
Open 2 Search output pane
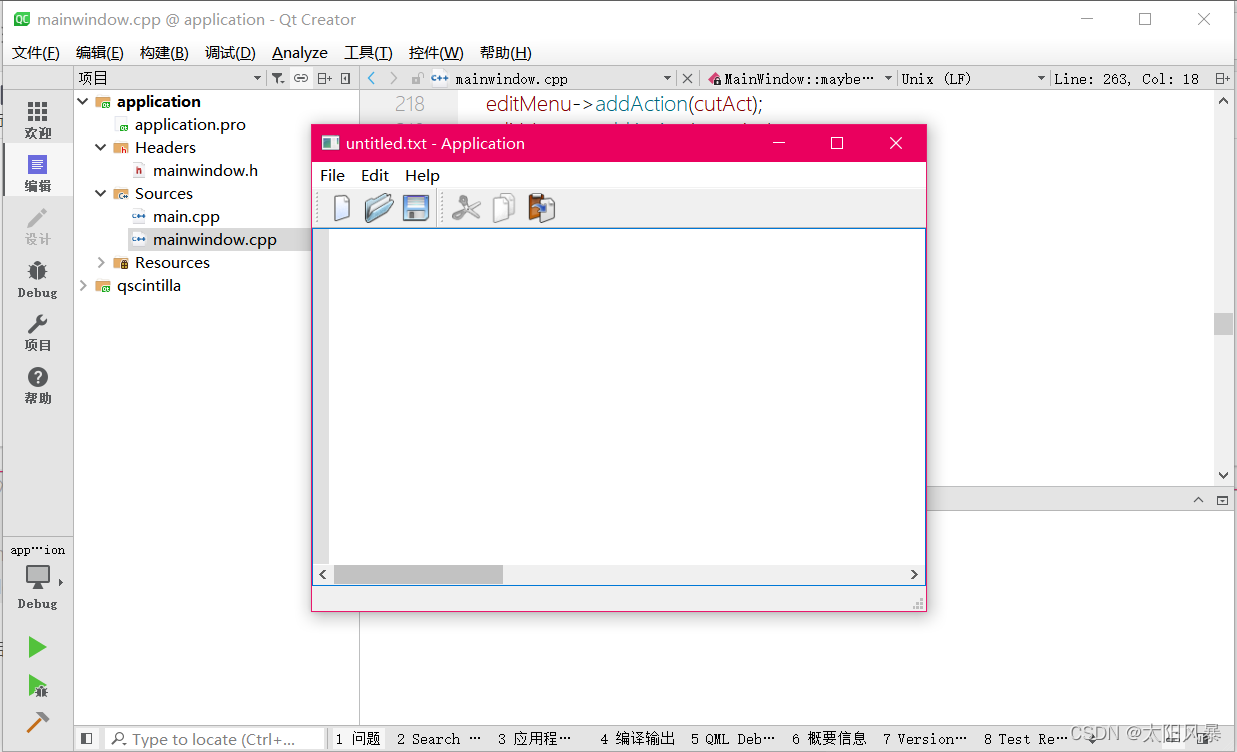click(438, 738)
